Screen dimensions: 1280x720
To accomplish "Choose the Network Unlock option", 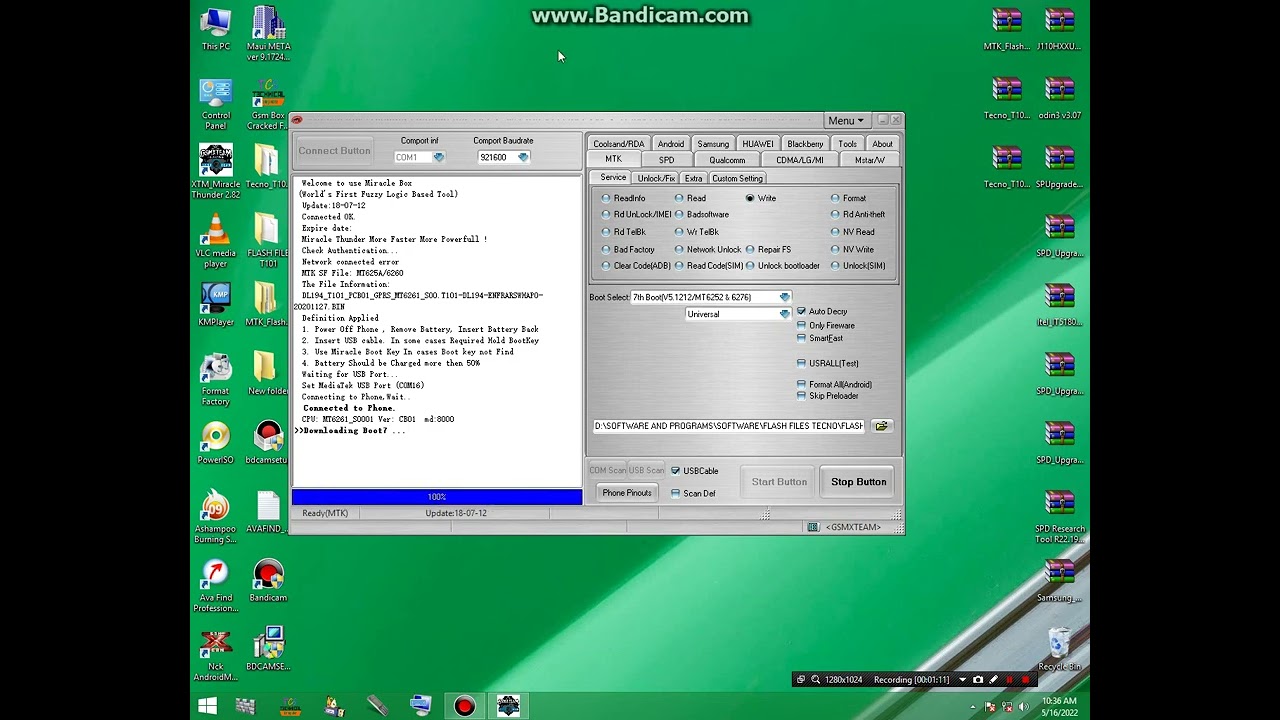I will [708, 249].
